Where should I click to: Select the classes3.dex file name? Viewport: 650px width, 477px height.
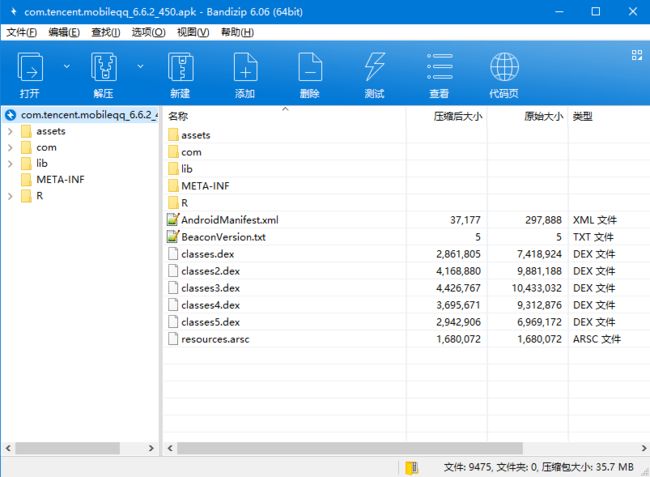click(x=211, y=288)
